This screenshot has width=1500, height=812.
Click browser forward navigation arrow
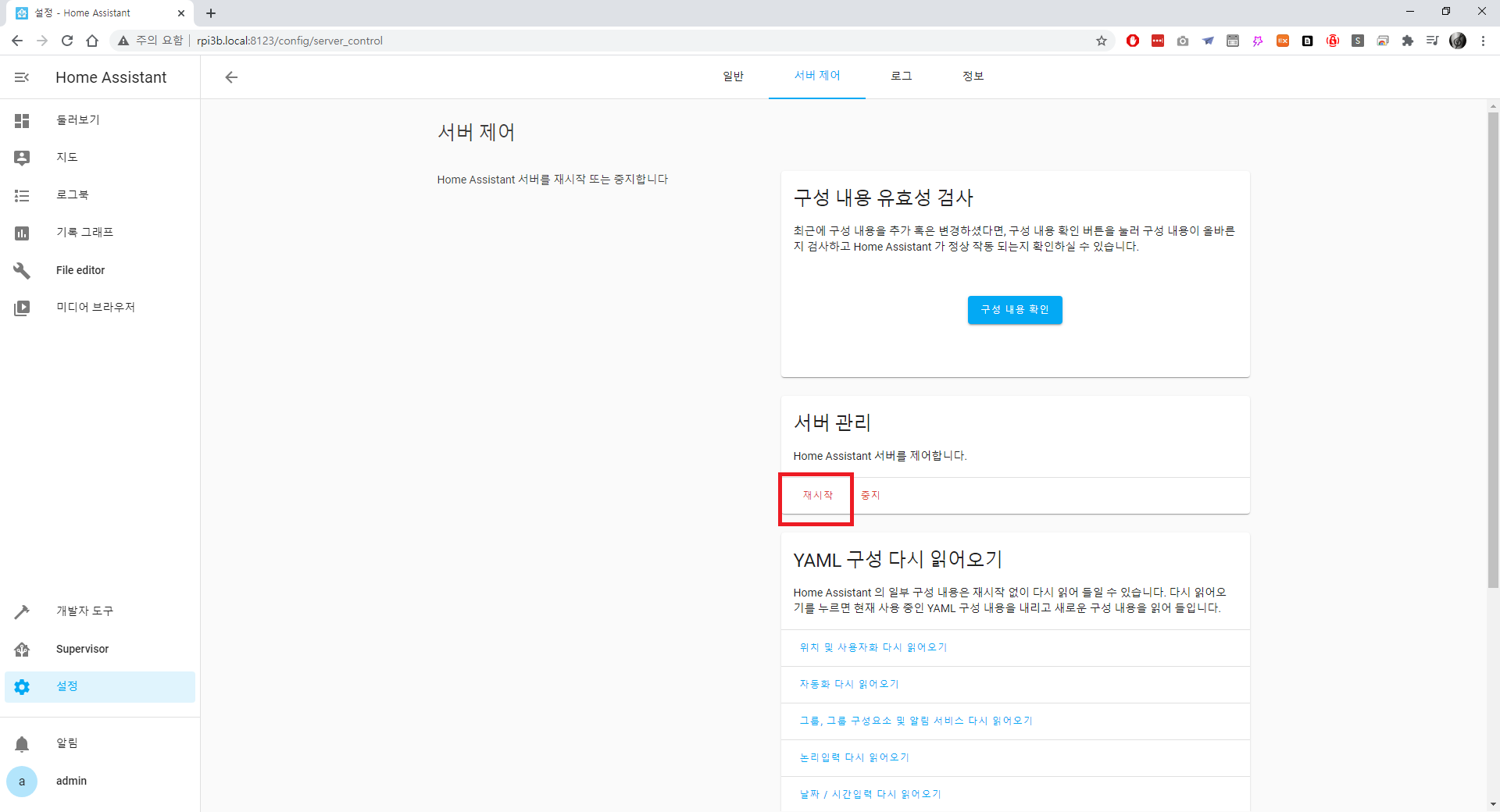coord(42,41)
